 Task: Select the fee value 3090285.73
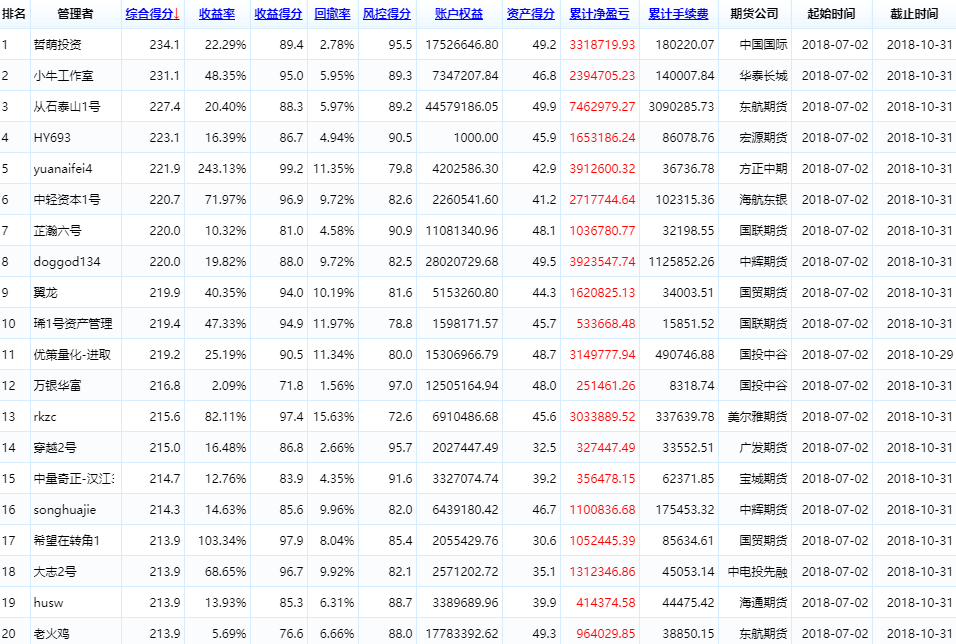click(681, 107)
